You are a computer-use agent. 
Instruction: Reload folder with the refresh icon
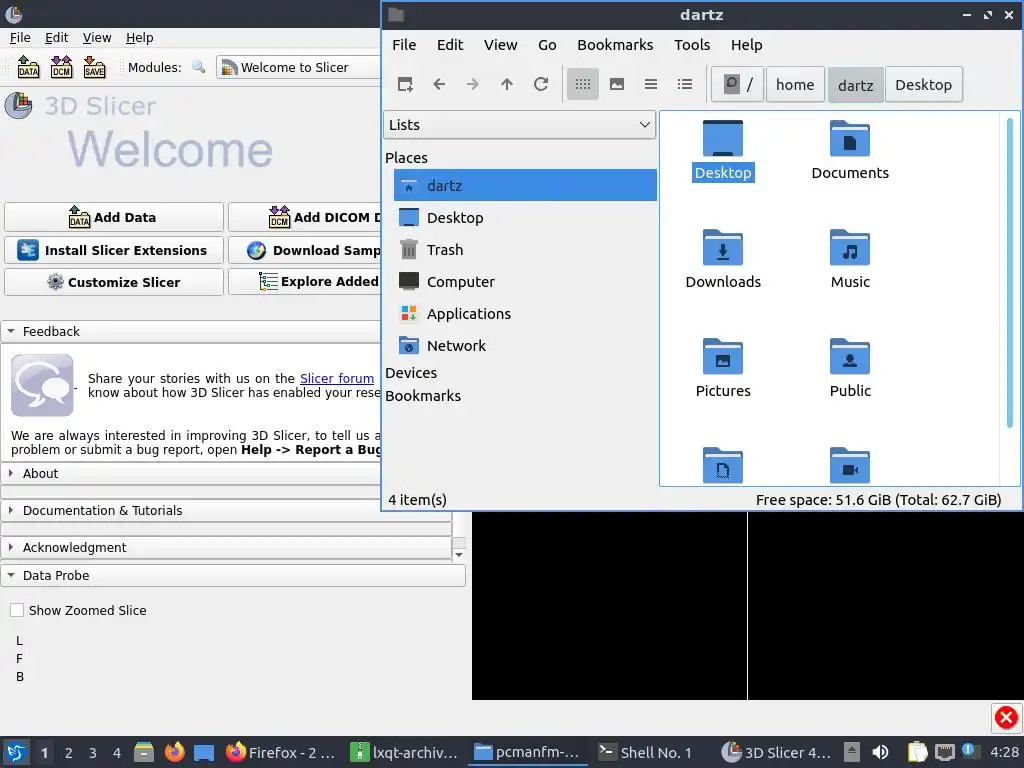[x=541, y=84]
